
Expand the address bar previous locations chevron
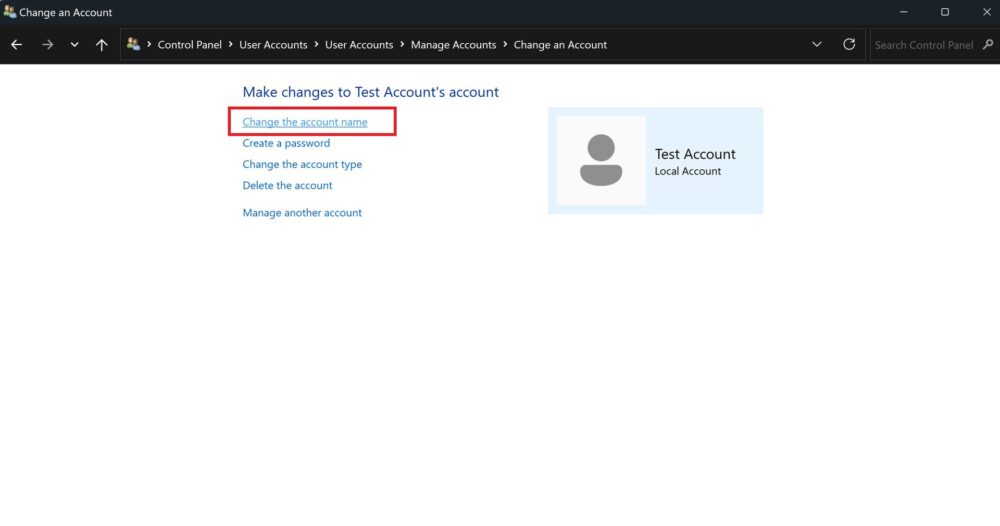pyautogui.click(x=817, y=45)
